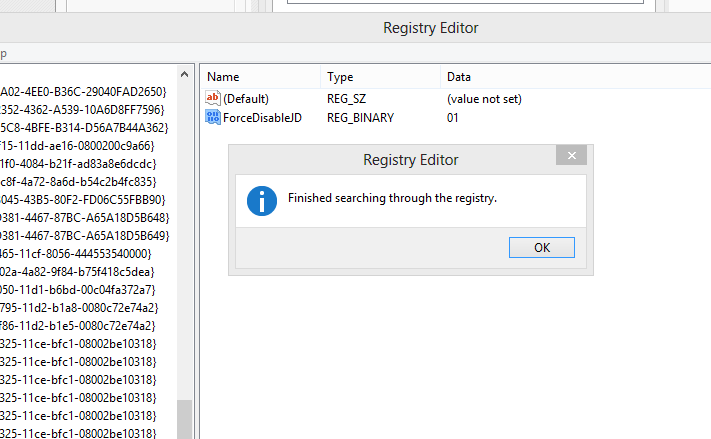Click OK in the search-finished dialog
This screenshot has width=711, height=439.
pyautogui.click(x=541, y=248)
